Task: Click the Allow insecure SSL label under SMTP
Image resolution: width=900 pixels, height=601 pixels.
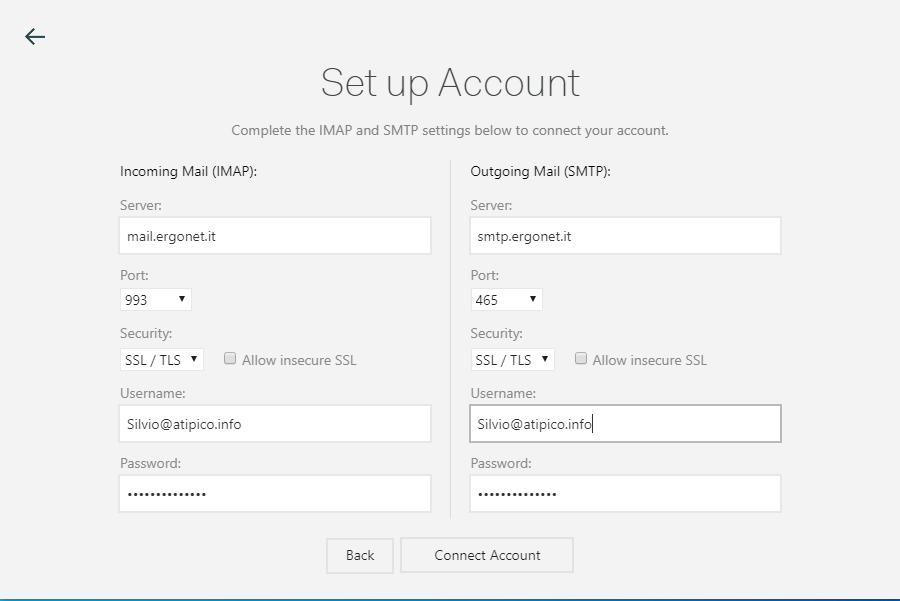Action: coord(650,360)
